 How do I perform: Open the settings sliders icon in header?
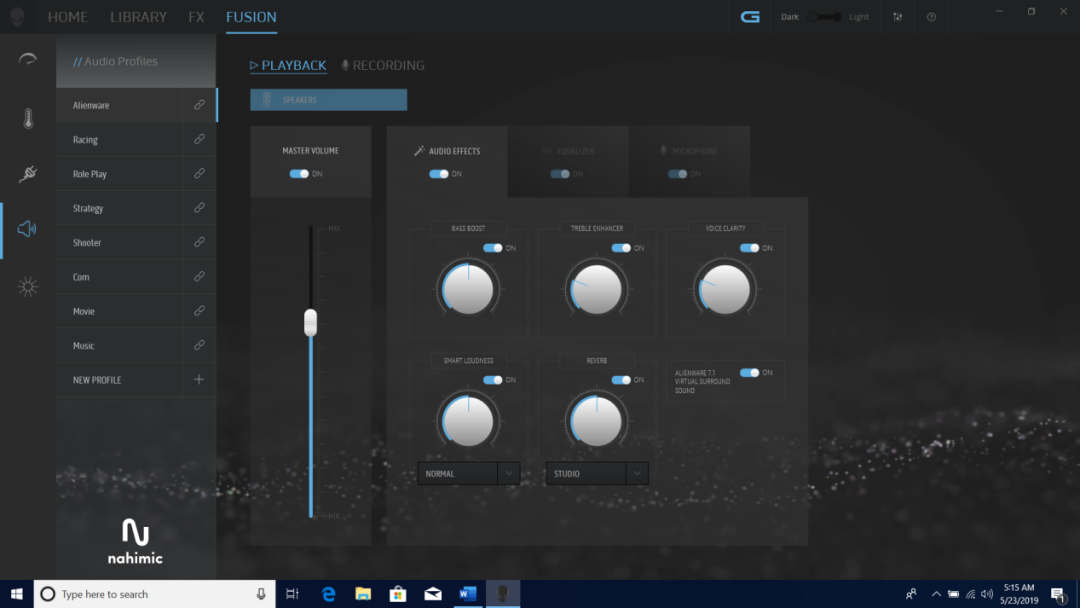(x=897, y=17)
